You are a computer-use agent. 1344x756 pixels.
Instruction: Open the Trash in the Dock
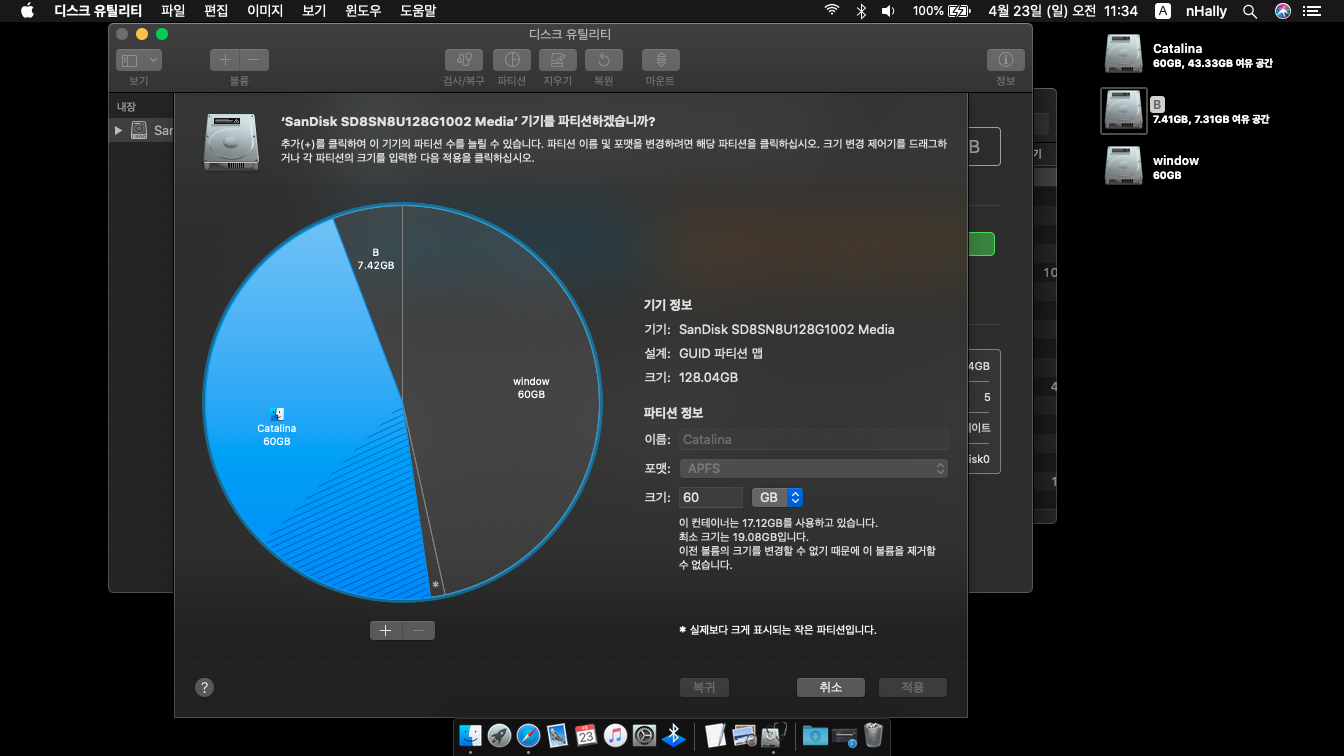(x=873, y=735)
